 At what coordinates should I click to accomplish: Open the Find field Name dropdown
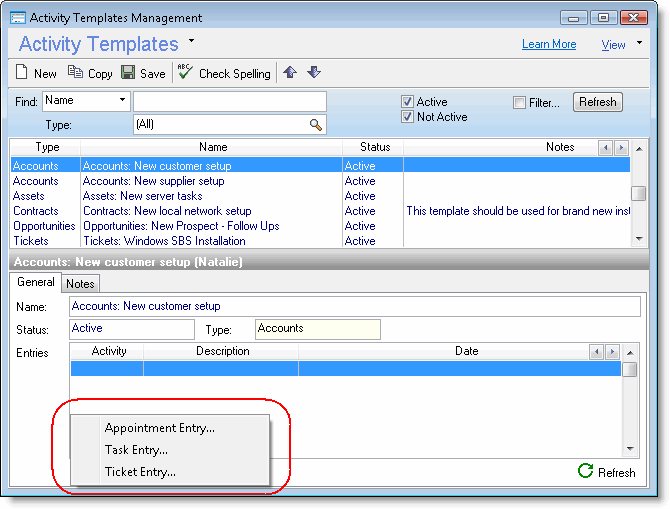(x=122, y=101)
